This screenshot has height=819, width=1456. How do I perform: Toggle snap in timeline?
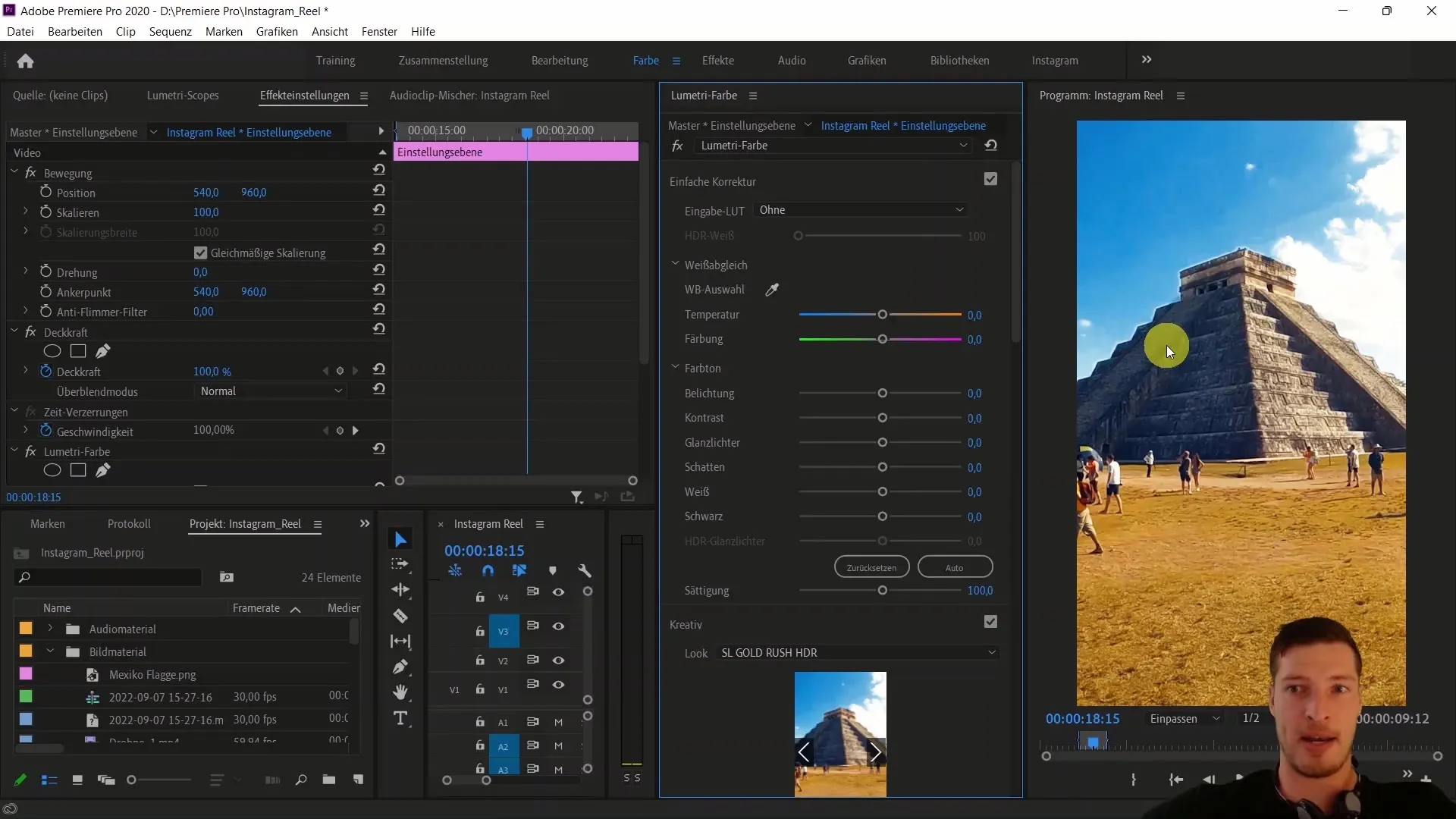[488, 571]
